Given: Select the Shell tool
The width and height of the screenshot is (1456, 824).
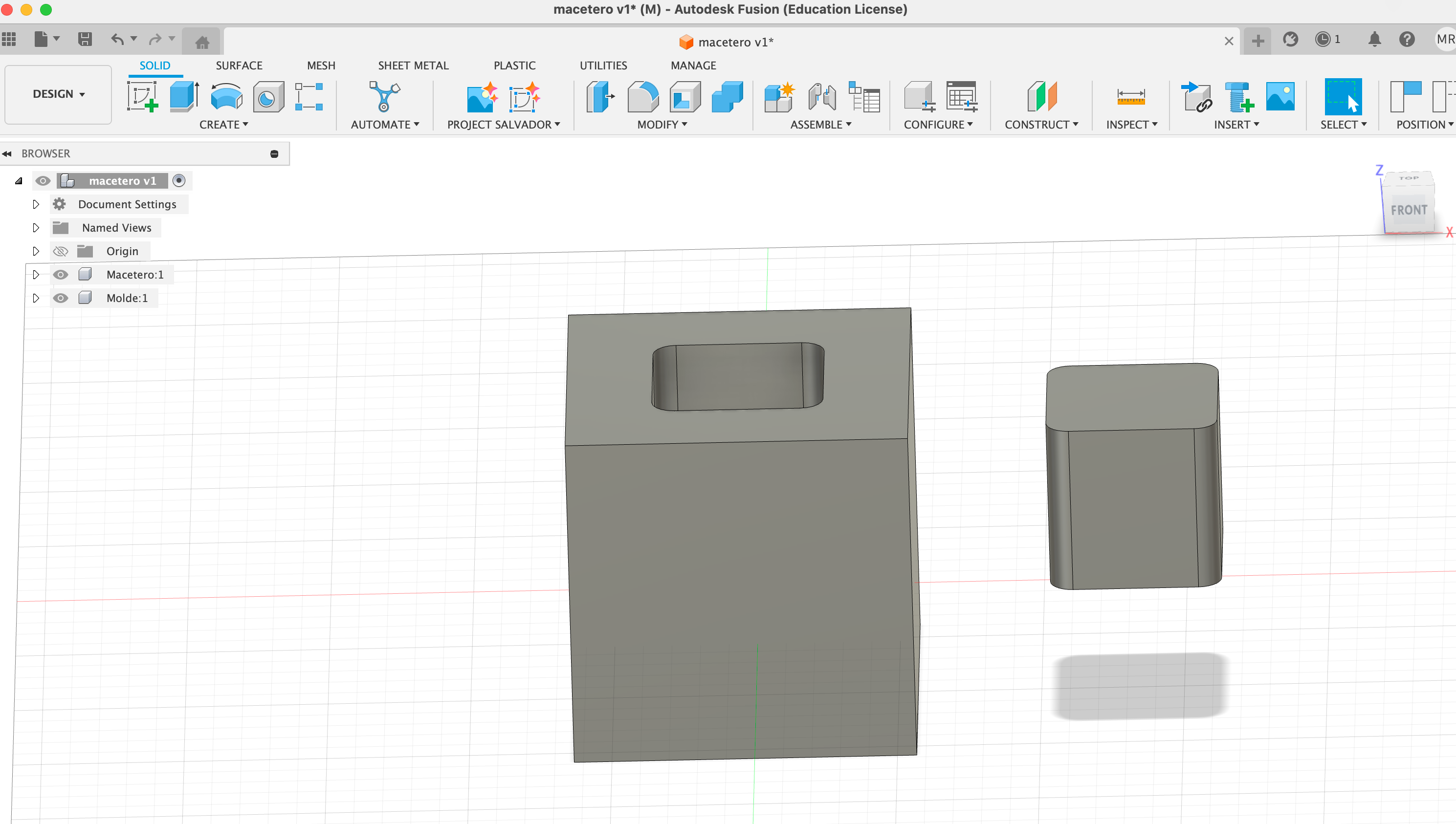Looking at the screenshot, I should pos(685,97).
